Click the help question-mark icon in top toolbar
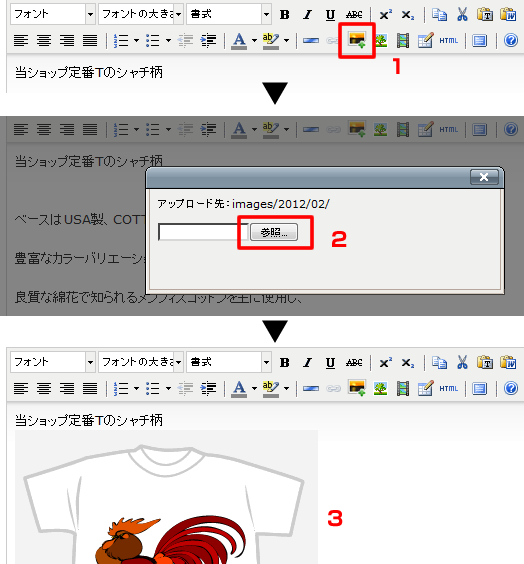Image resolution: width=524 pixels, height=564 pixels. (x=511, y=40)
